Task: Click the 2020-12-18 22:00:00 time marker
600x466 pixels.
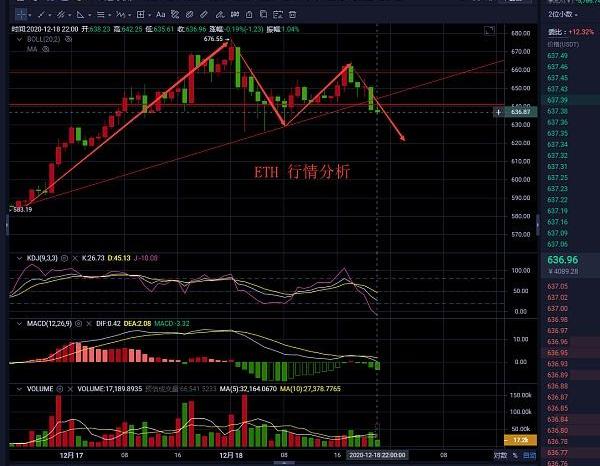Action: [x=379, y=455]
